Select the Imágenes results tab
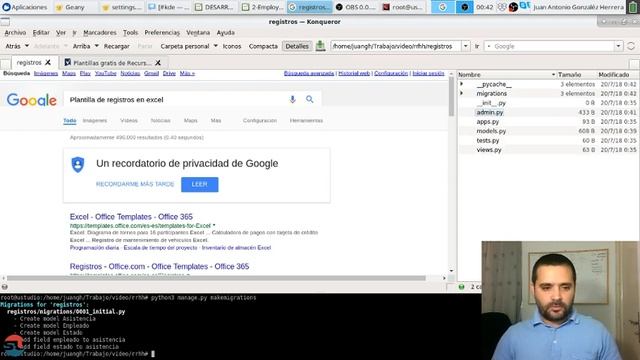The image size is (640, 360). point(95,121)
